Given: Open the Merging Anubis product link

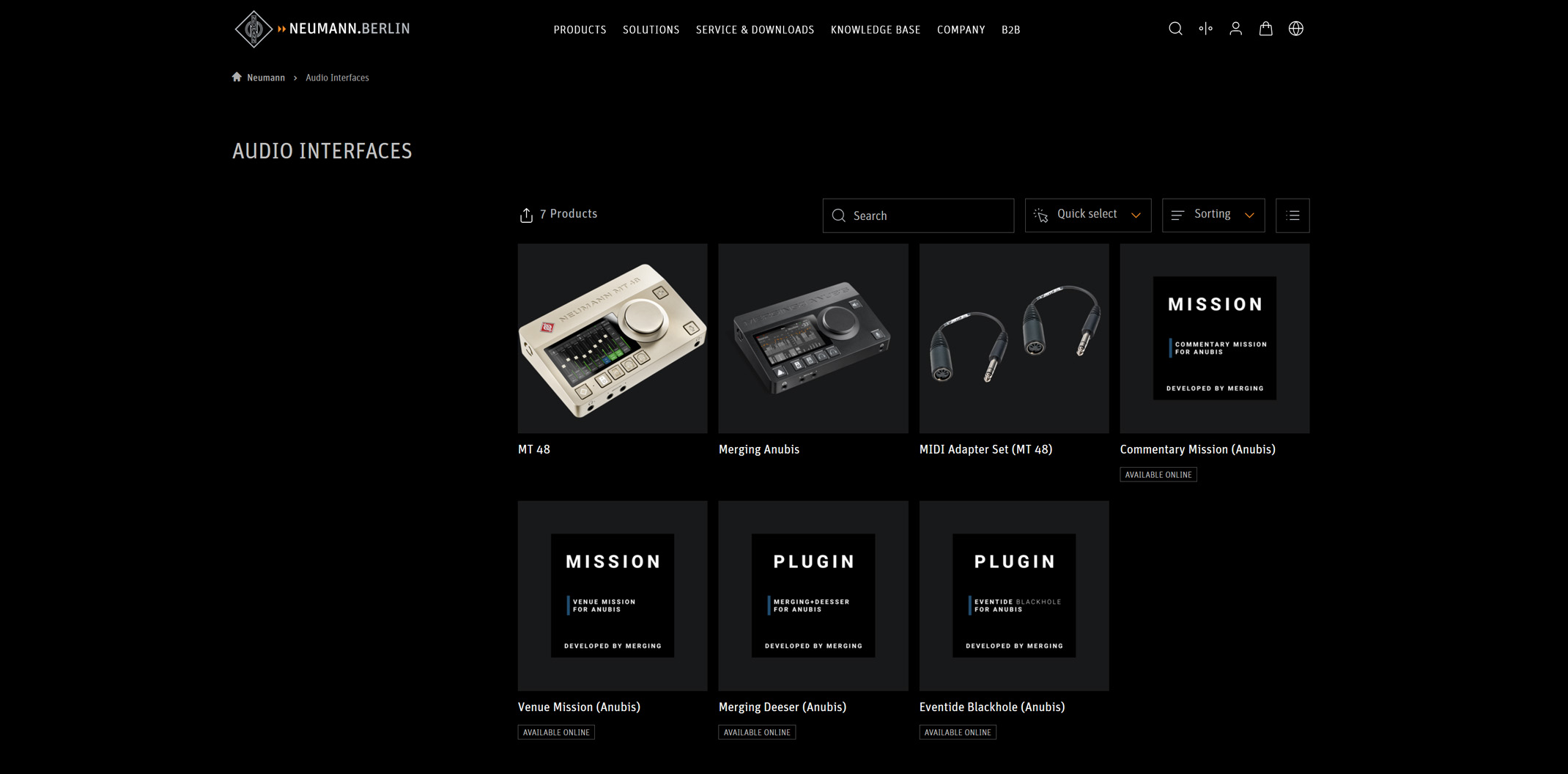Looking at the screenshot, I should click(759, 449).
